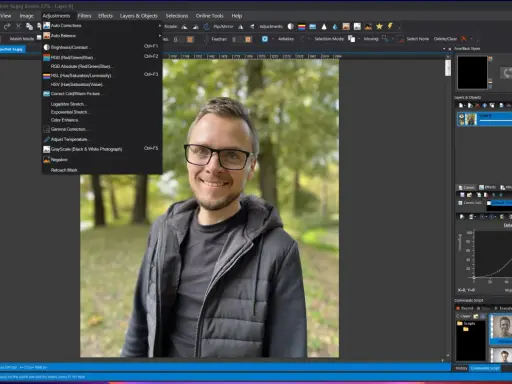512x384 pixels.
Task: Click the play icon under Curves panel
Action: 462,217
